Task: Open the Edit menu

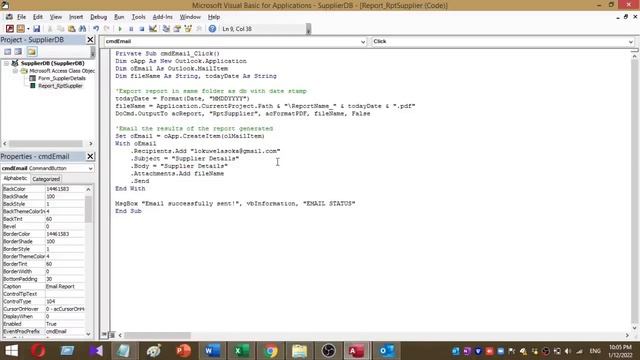Action: (38, 17)
